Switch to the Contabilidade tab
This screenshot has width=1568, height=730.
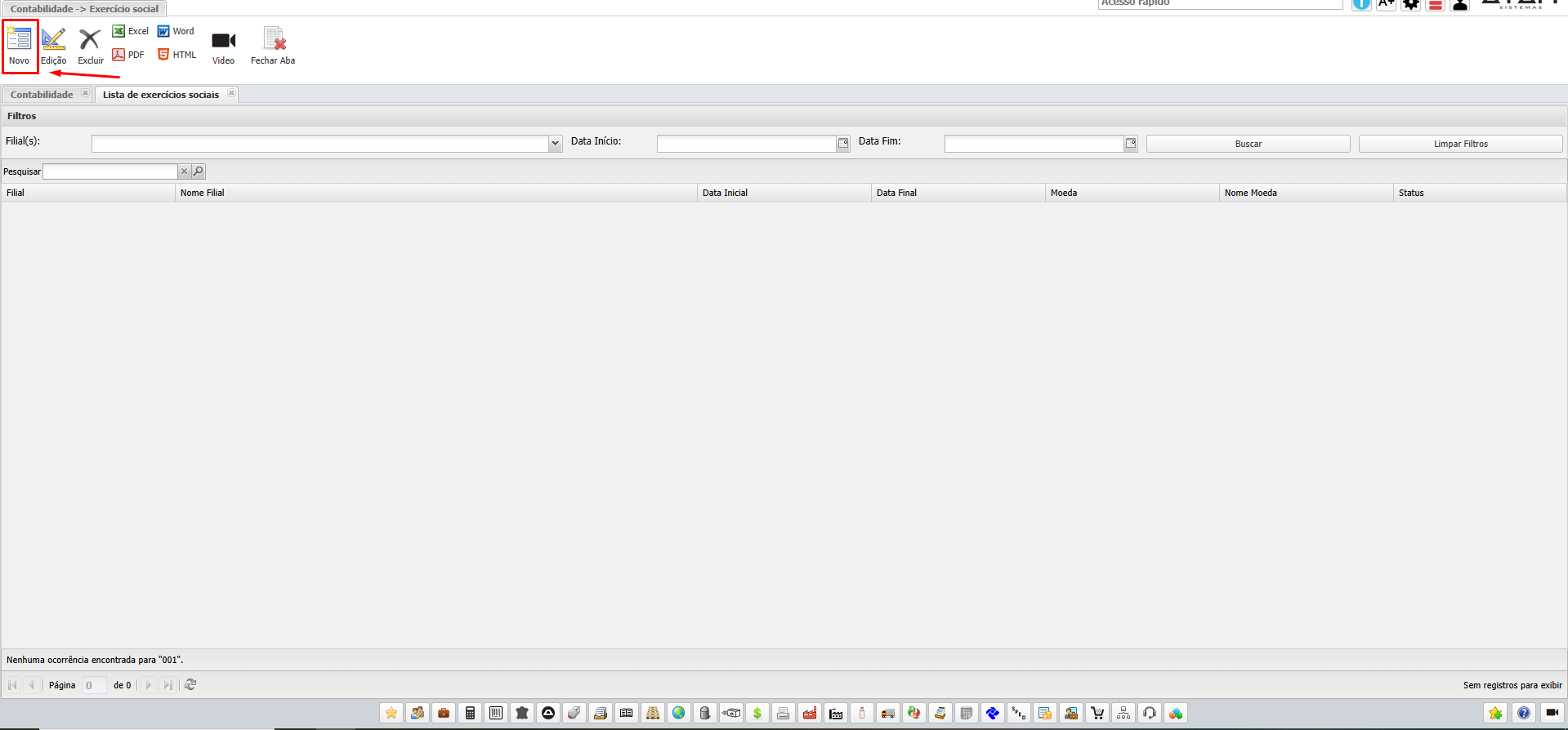tap(42, 95)
